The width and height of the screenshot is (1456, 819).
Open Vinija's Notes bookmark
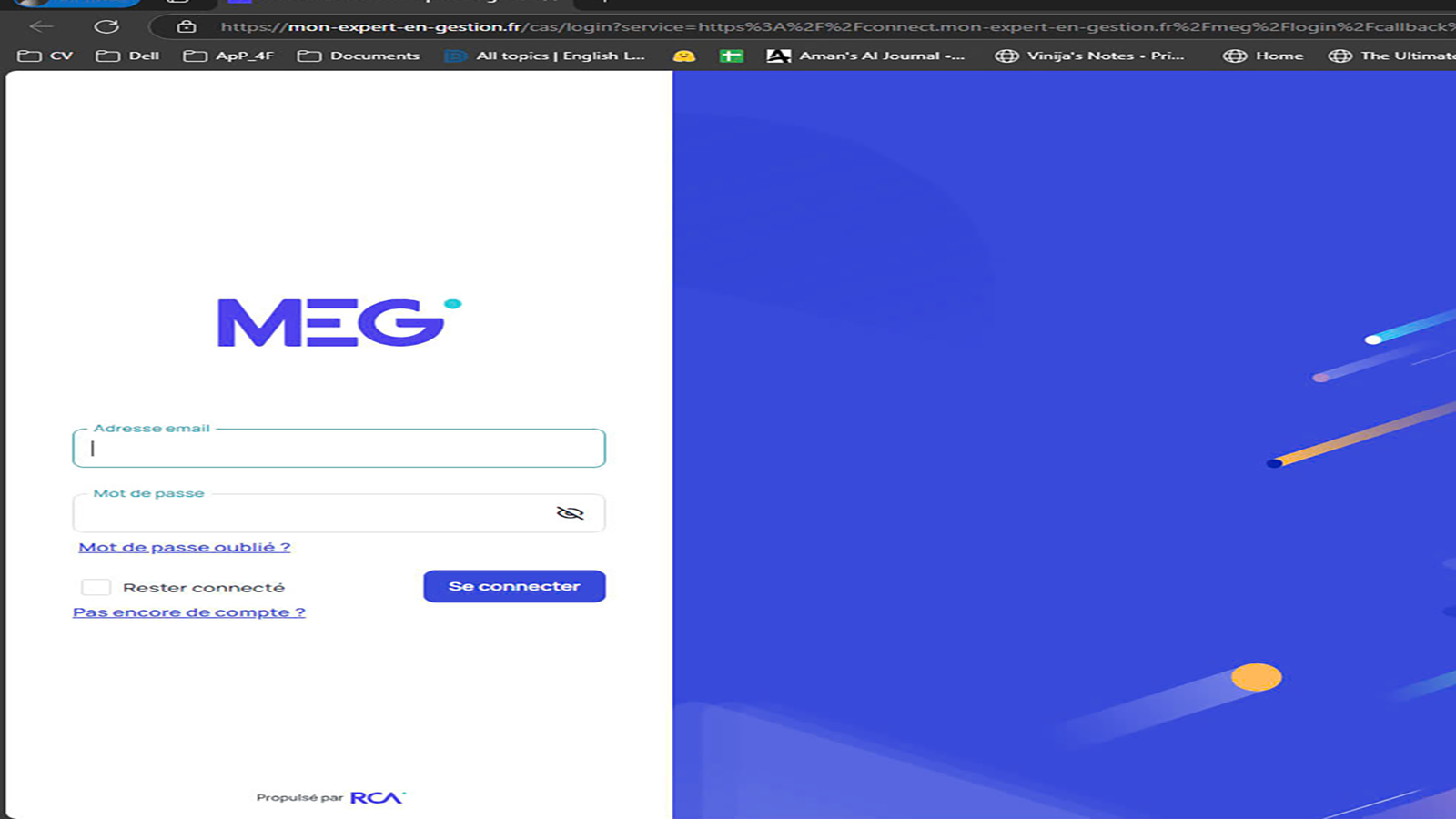1089,56
